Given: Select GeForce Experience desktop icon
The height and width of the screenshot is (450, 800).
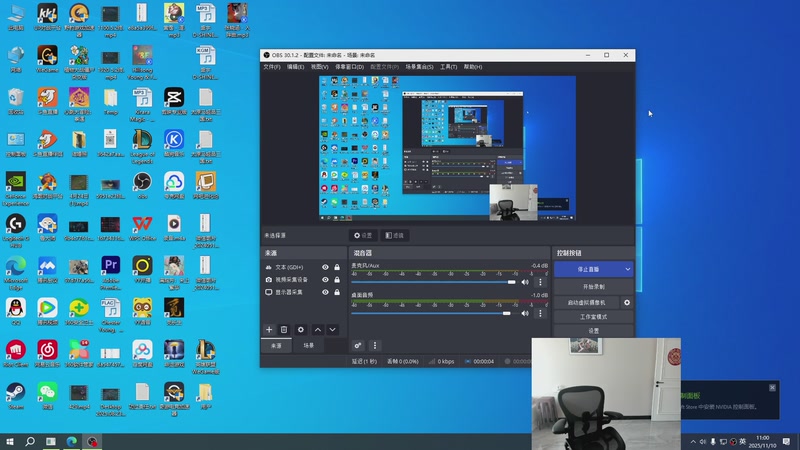Looking at the screenshot, I should pyautogui.click(x=16, y=188).
